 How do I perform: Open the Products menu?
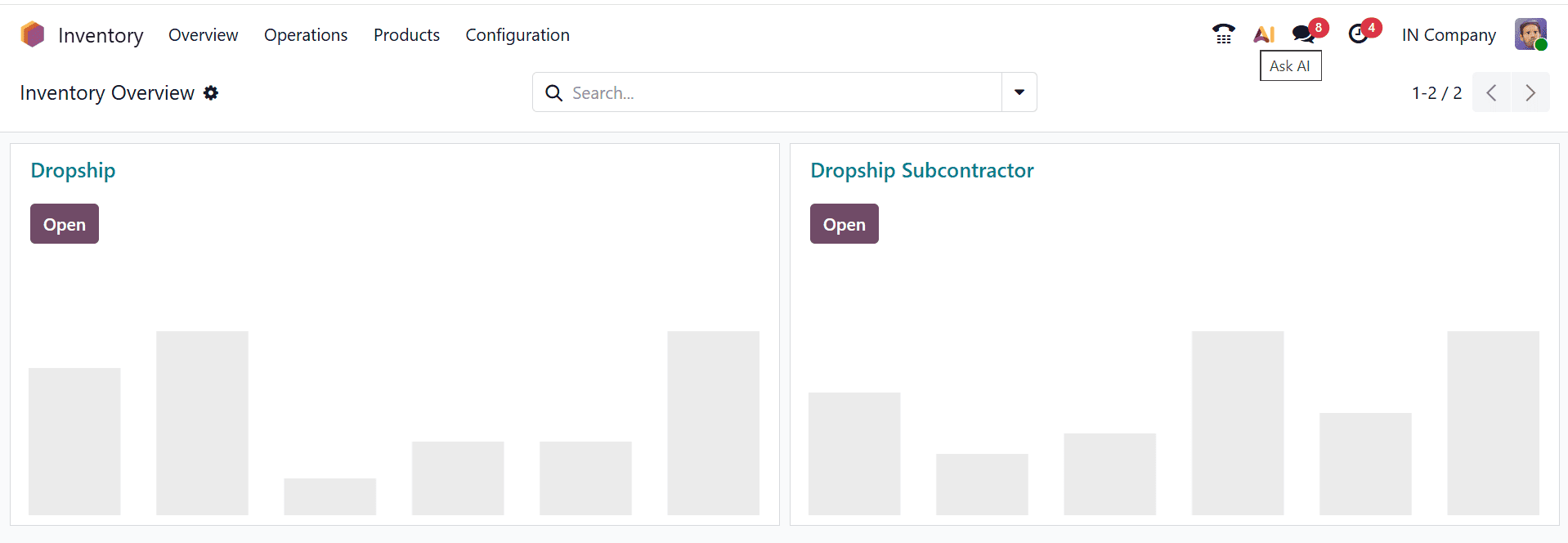point(406,34)
